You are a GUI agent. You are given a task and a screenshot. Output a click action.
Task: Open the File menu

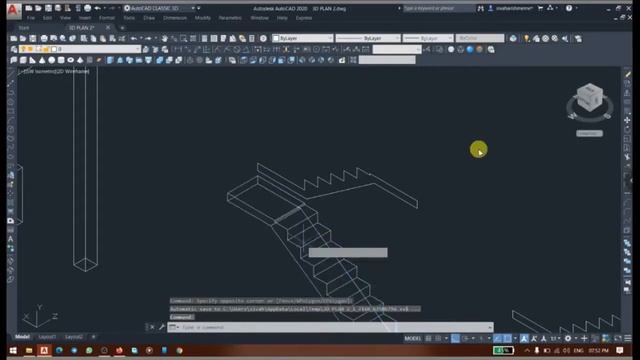coord(31,18)
